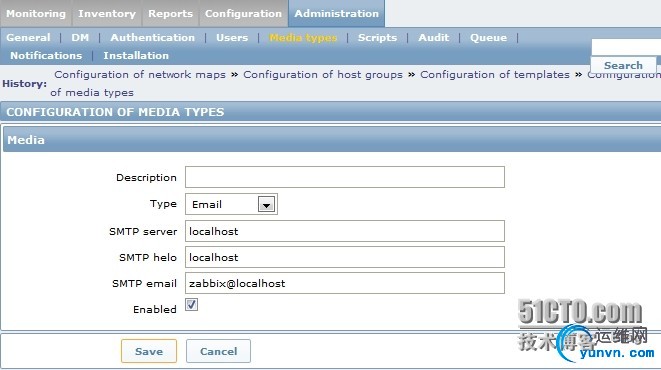
Task: Click the 'SMTP server' label text
Action: [143, 231]
